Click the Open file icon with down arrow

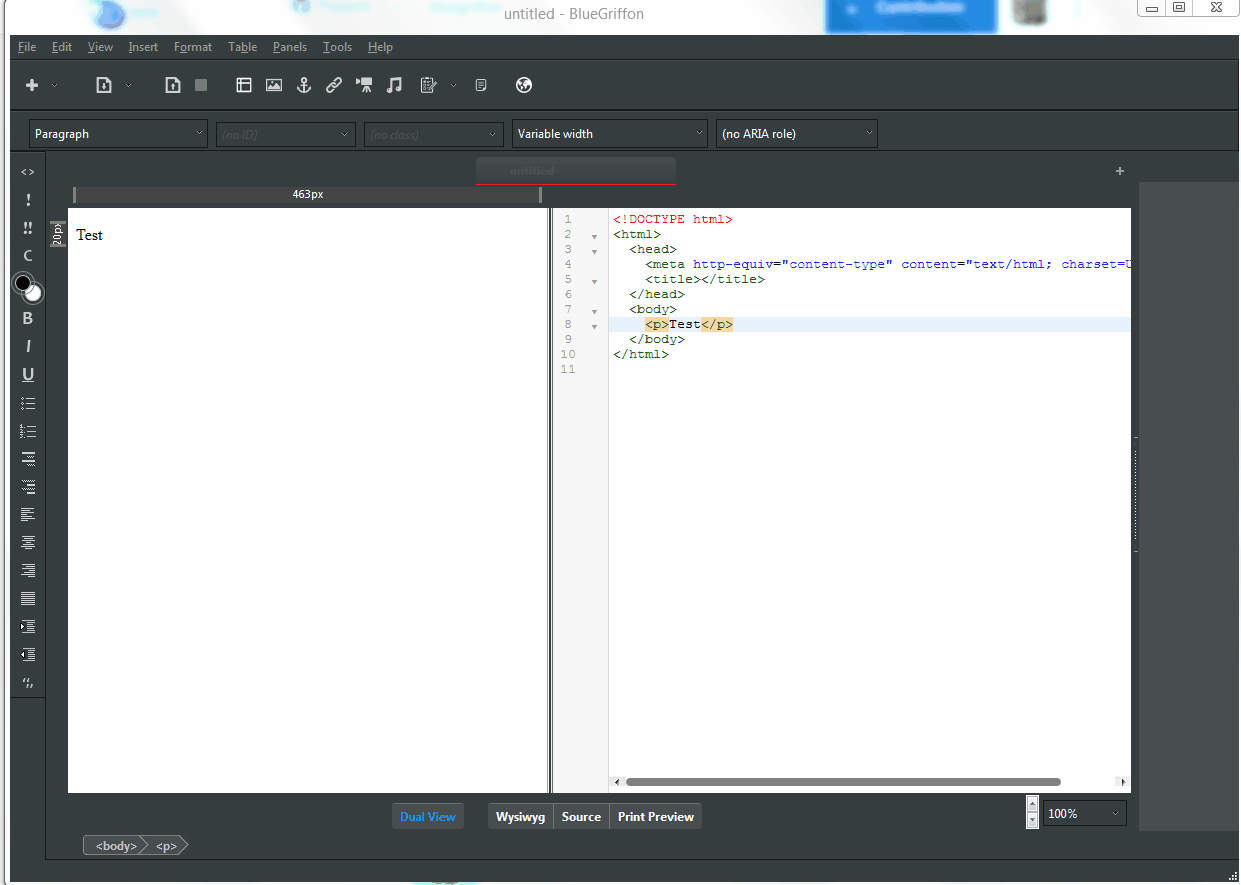tap(103, 86)
